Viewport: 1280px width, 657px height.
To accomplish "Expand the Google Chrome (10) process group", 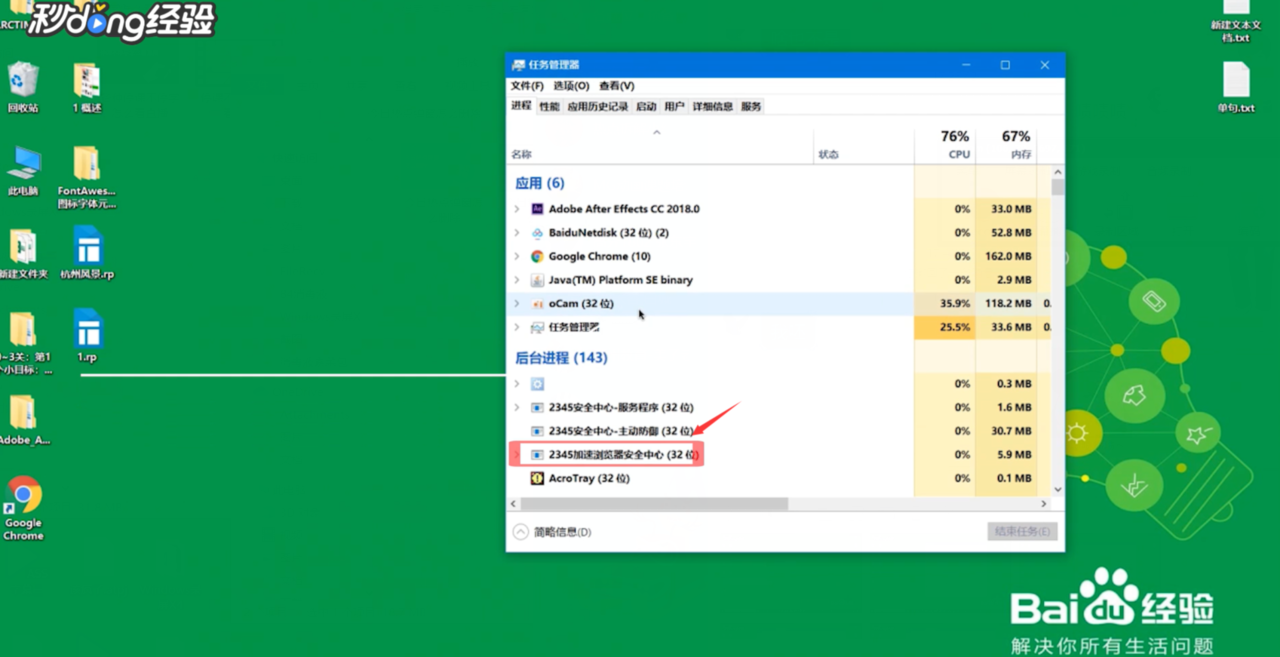I will pyautogui.click(x=517, y=256).
